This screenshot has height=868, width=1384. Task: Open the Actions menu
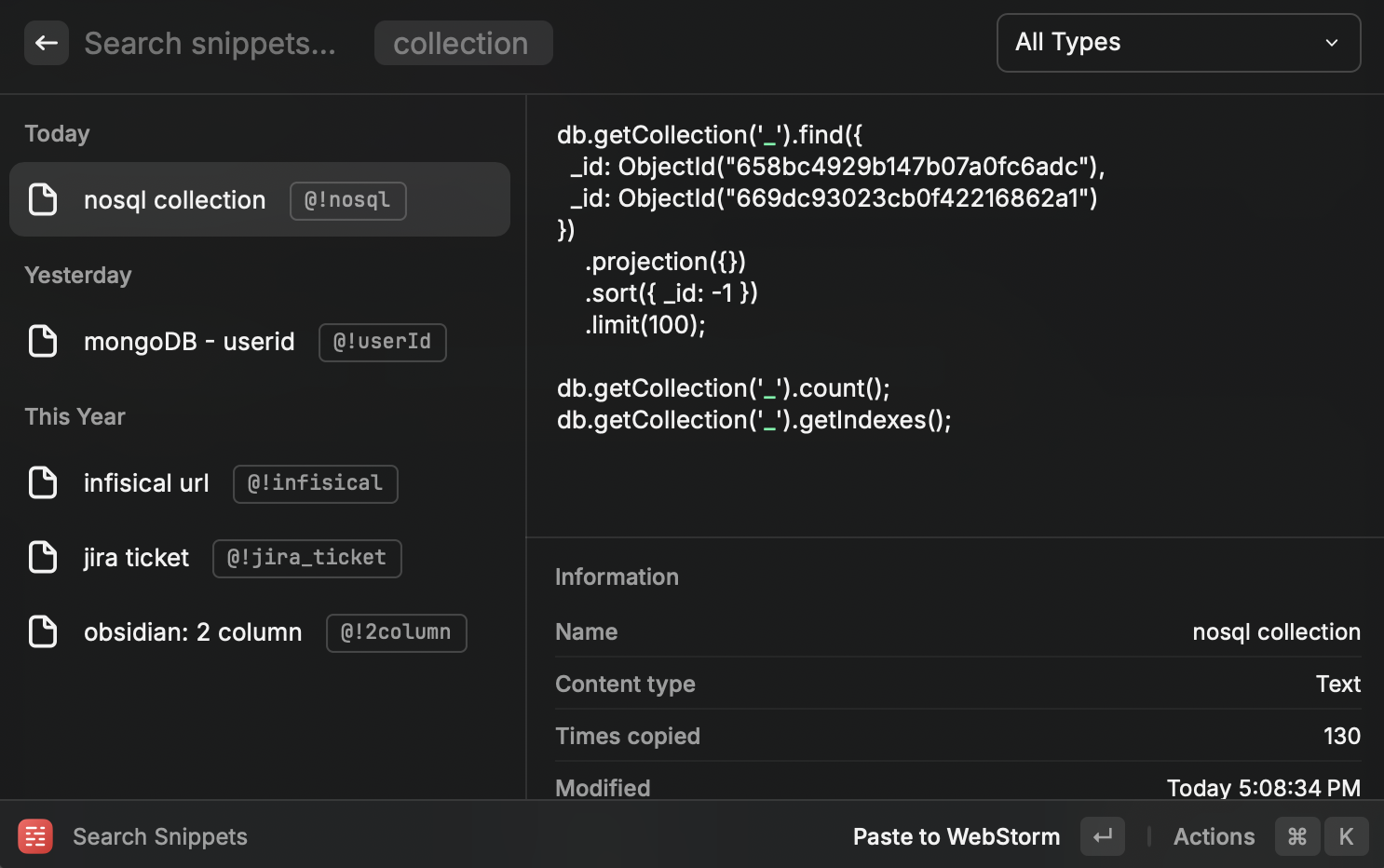[1214, 836]
